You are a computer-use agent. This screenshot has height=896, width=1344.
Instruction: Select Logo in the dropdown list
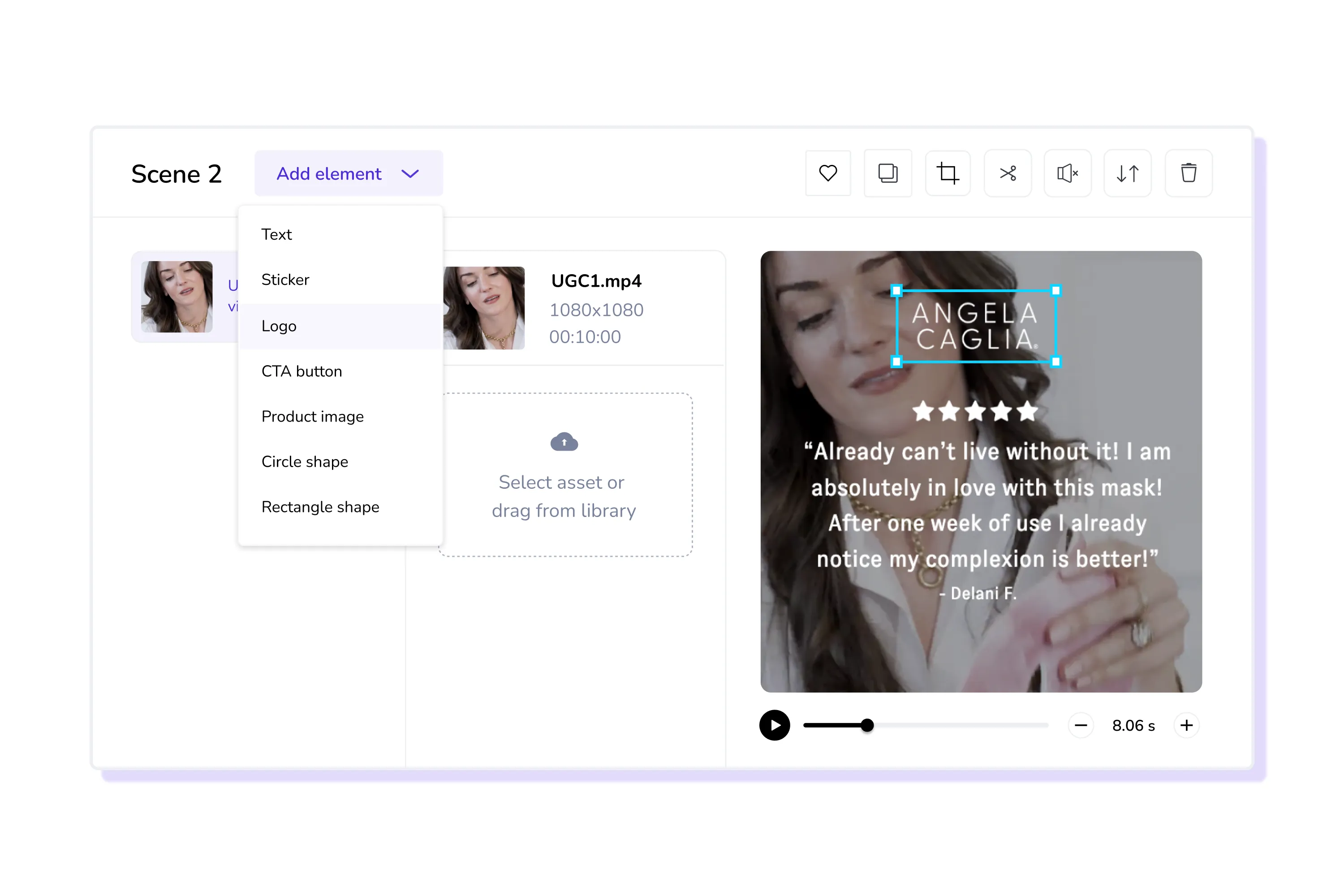[279, 326]
